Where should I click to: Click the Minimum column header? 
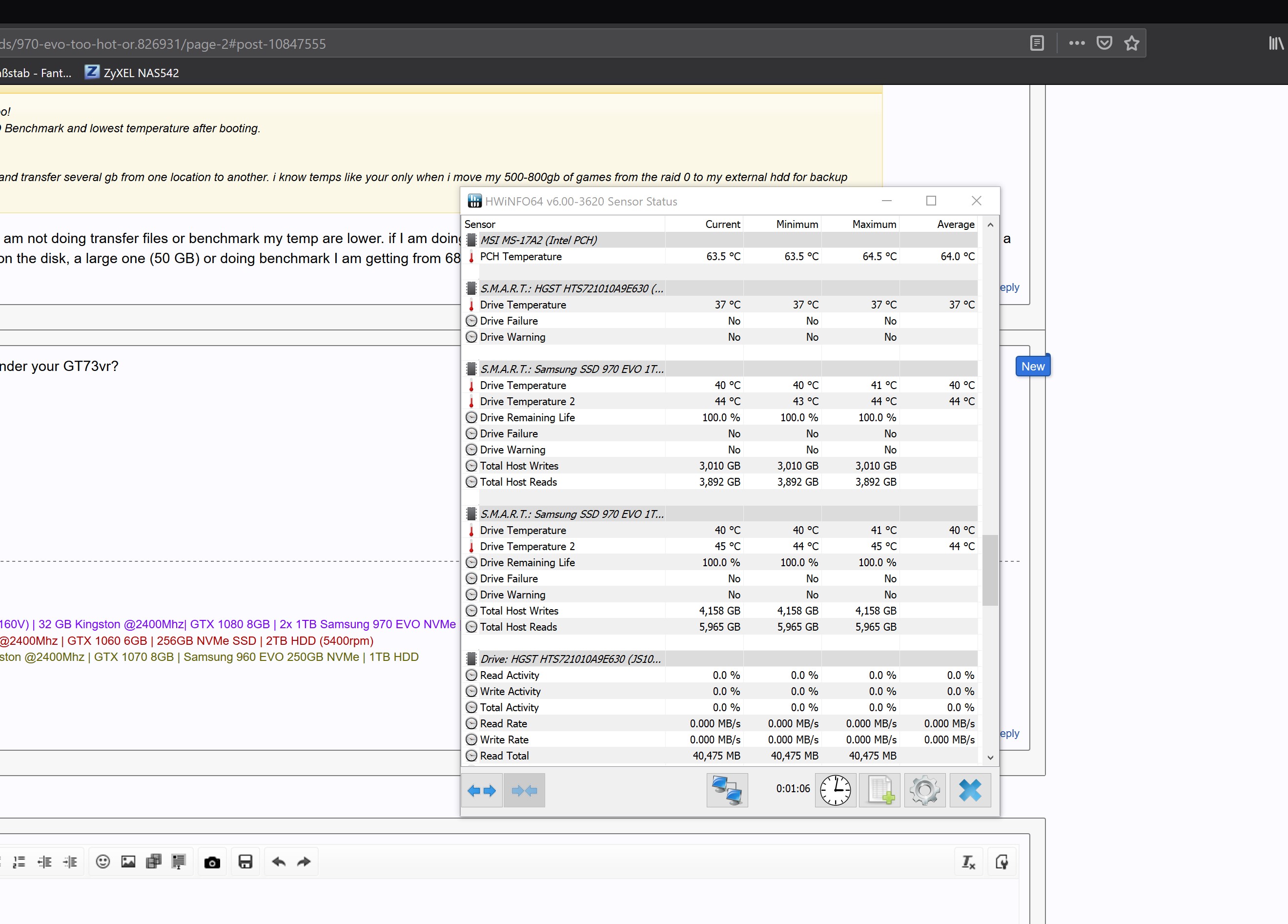(782, 225)
